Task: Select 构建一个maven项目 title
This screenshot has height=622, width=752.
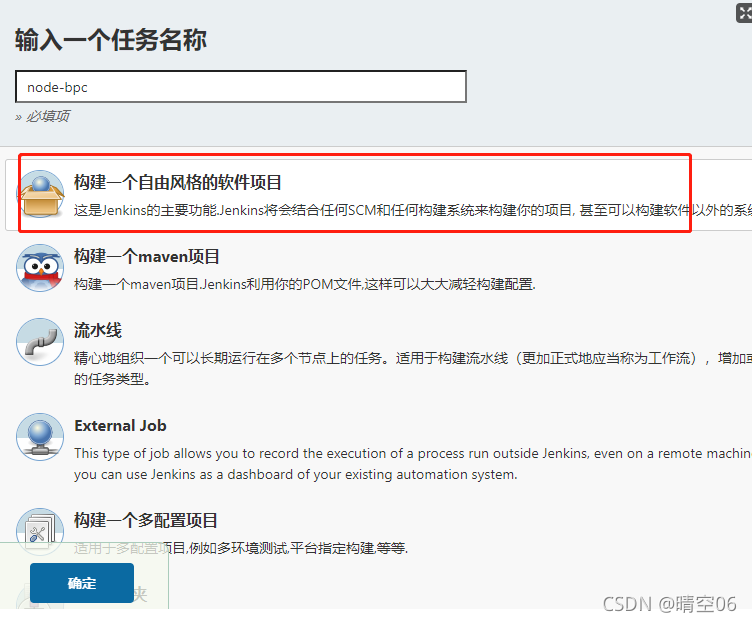Action: click(x=147, y=257)
